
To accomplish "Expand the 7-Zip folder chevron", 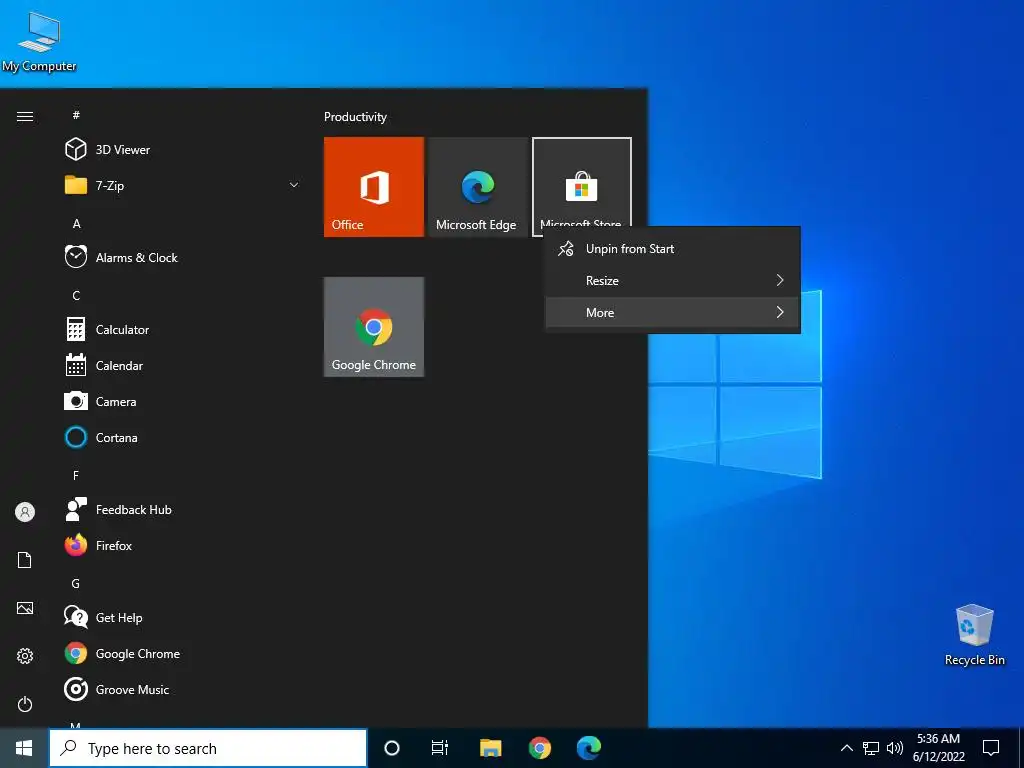I will click(x=294, y=185).
